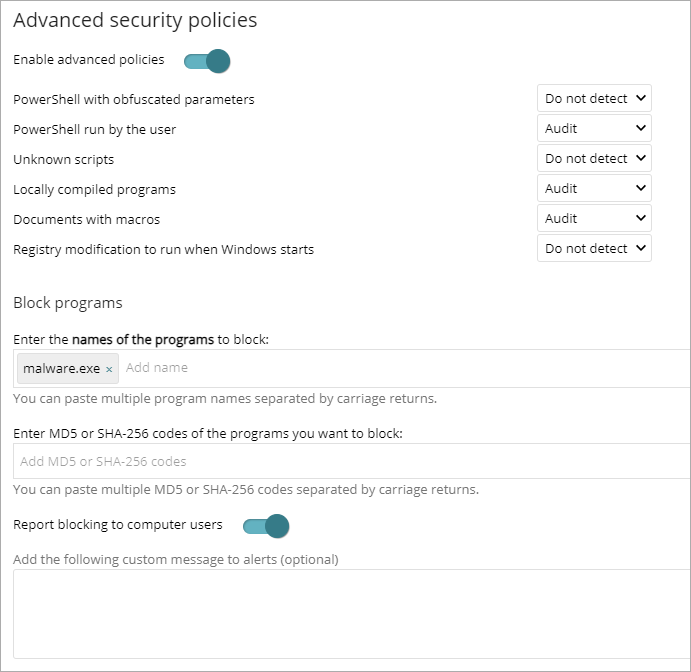The image size is (691, 672).
Task: Remove the malware.exe program tag
Action: pos(109,369)
